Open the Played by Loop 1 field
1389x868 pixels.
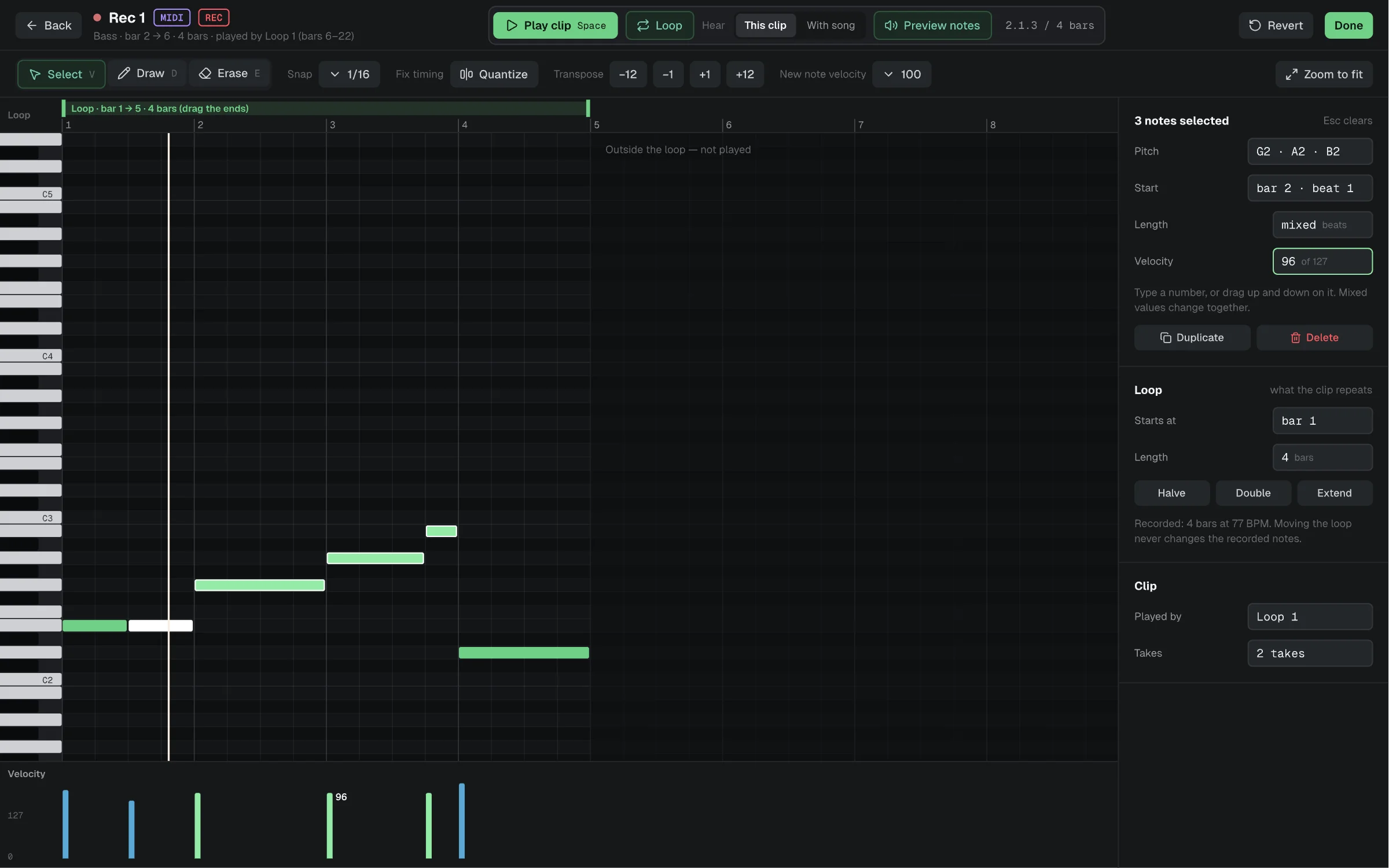point(1310,617)
